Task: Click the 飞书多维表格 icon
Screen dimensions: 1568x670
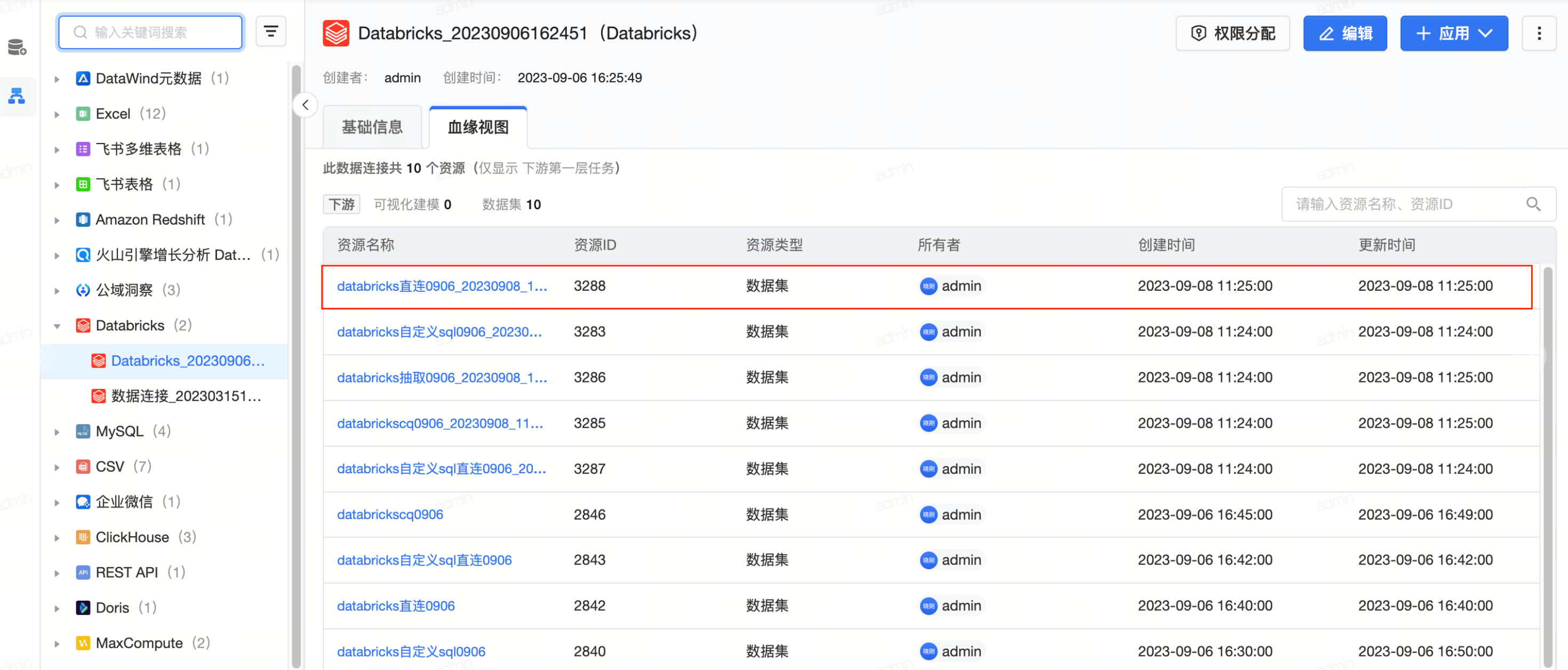Action: click(83, 149)
